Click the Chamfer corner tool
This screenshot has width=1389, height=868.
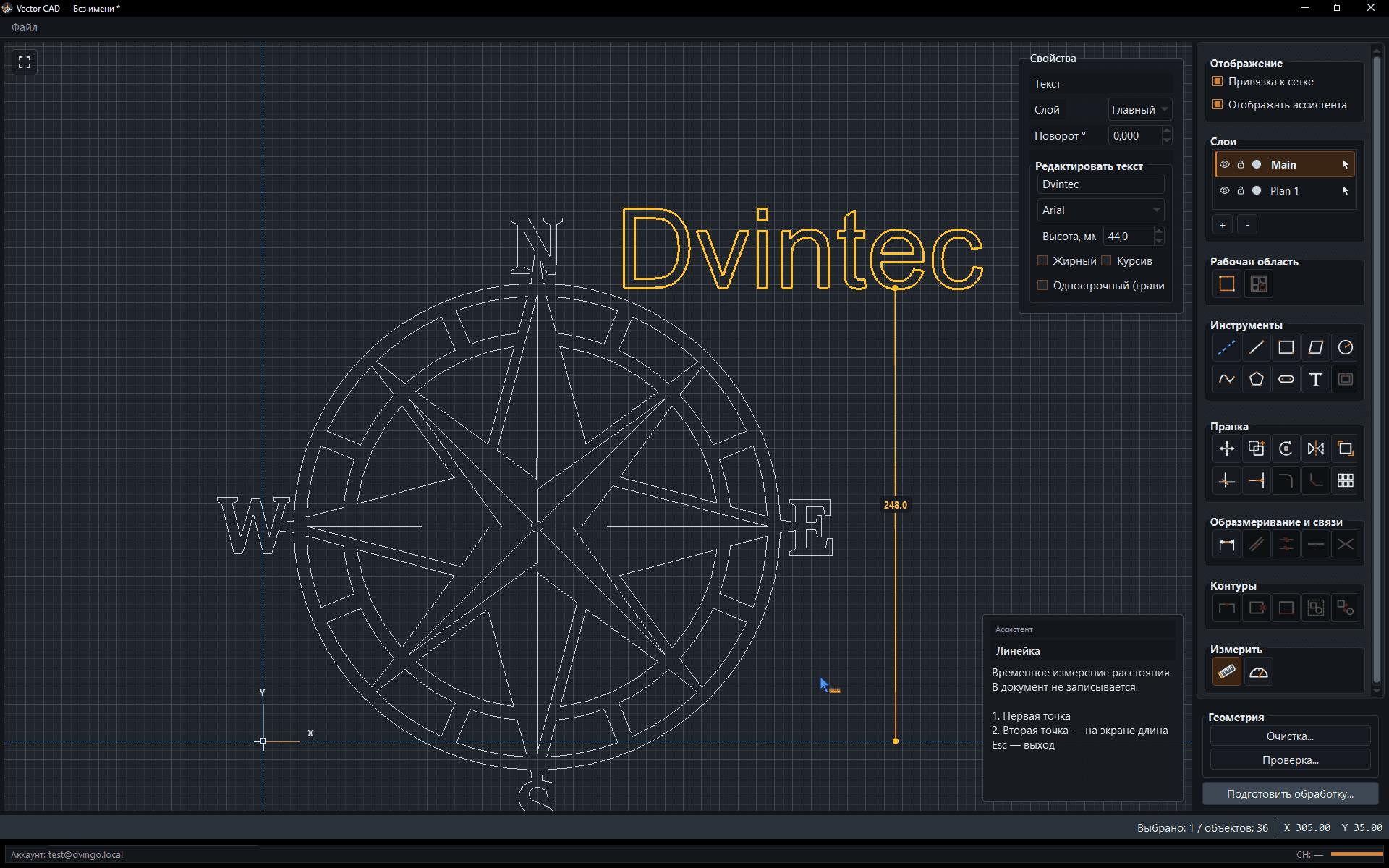coord(1316,480)
